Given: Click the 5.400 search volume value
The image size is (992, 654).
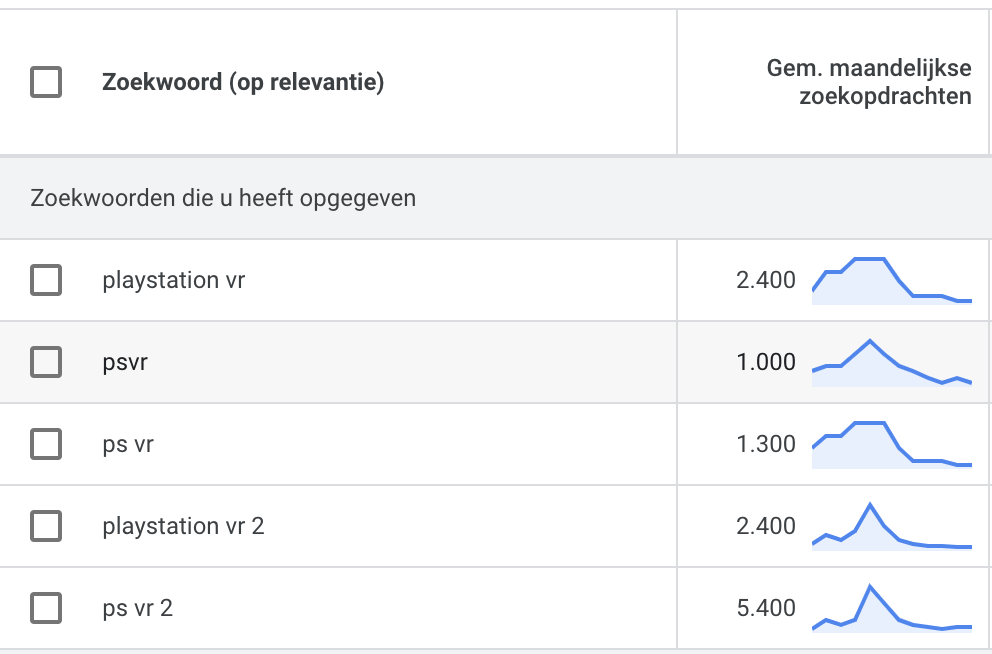Looking at the screenshot, I should [x=766, y=608].
